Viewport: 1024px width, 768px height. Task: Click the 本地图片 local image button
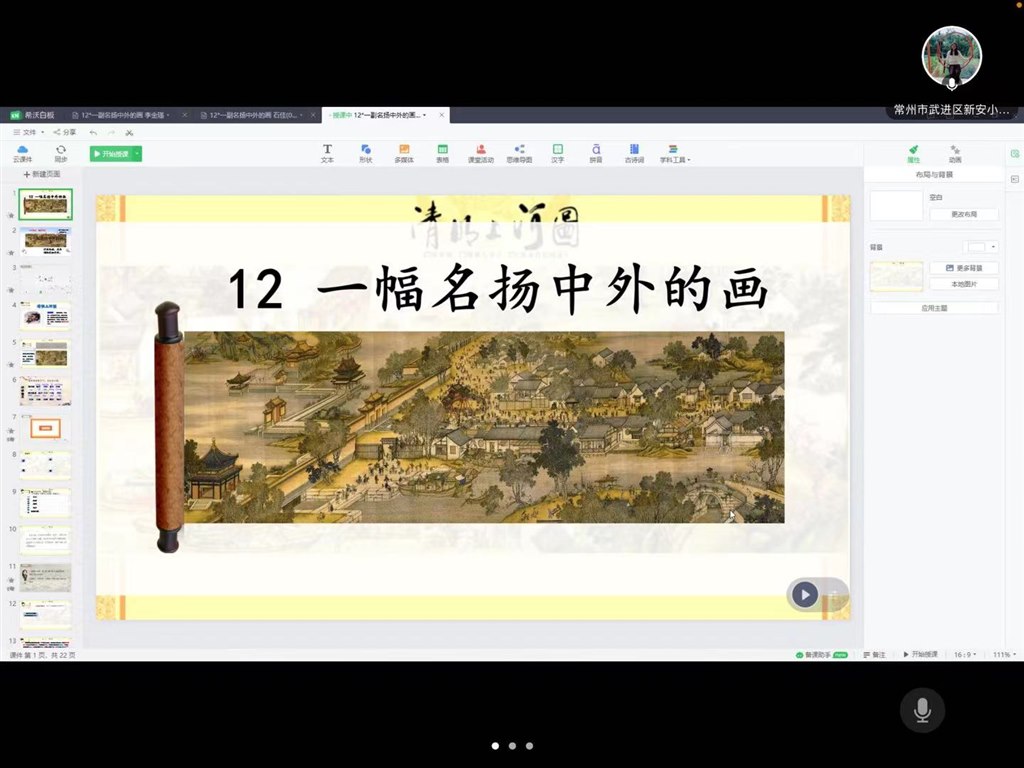click(x=964, y=284)
